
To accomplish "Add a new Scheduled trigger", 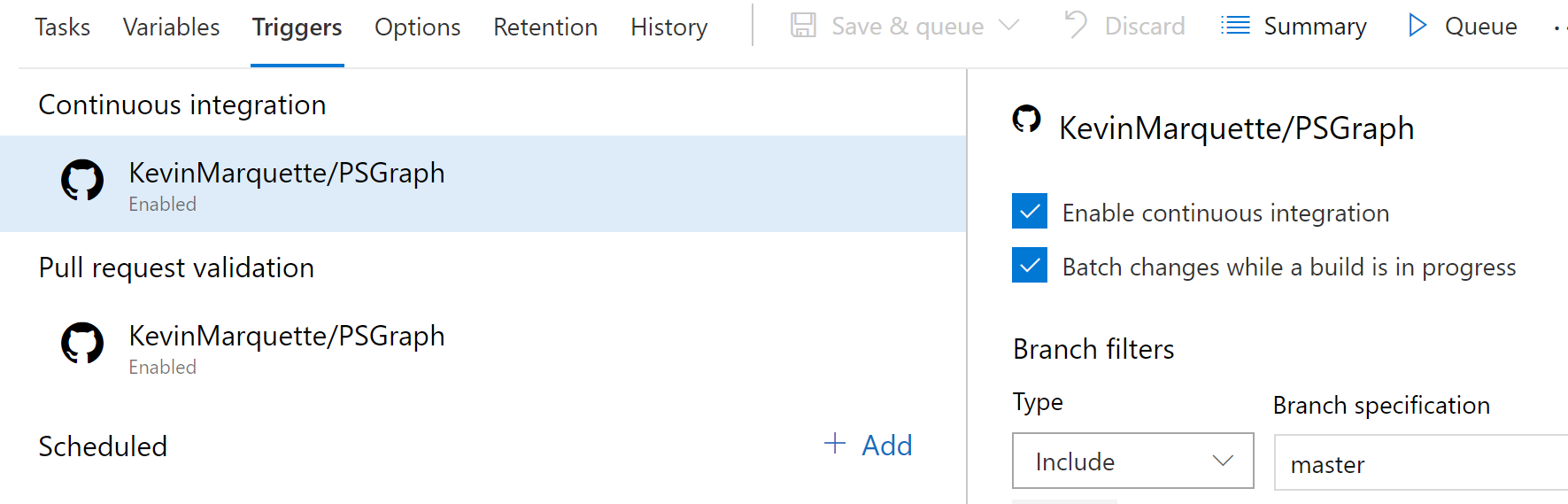I will coord(869,445).
